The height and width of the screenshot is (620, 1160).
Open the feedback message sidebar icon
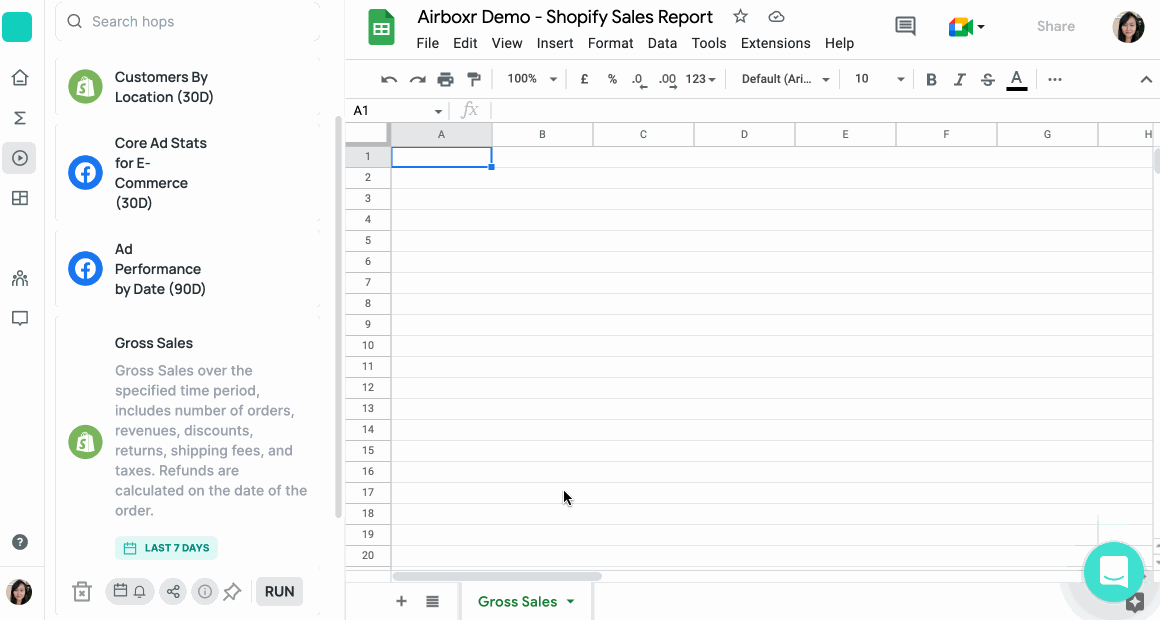tap(20, 319)
